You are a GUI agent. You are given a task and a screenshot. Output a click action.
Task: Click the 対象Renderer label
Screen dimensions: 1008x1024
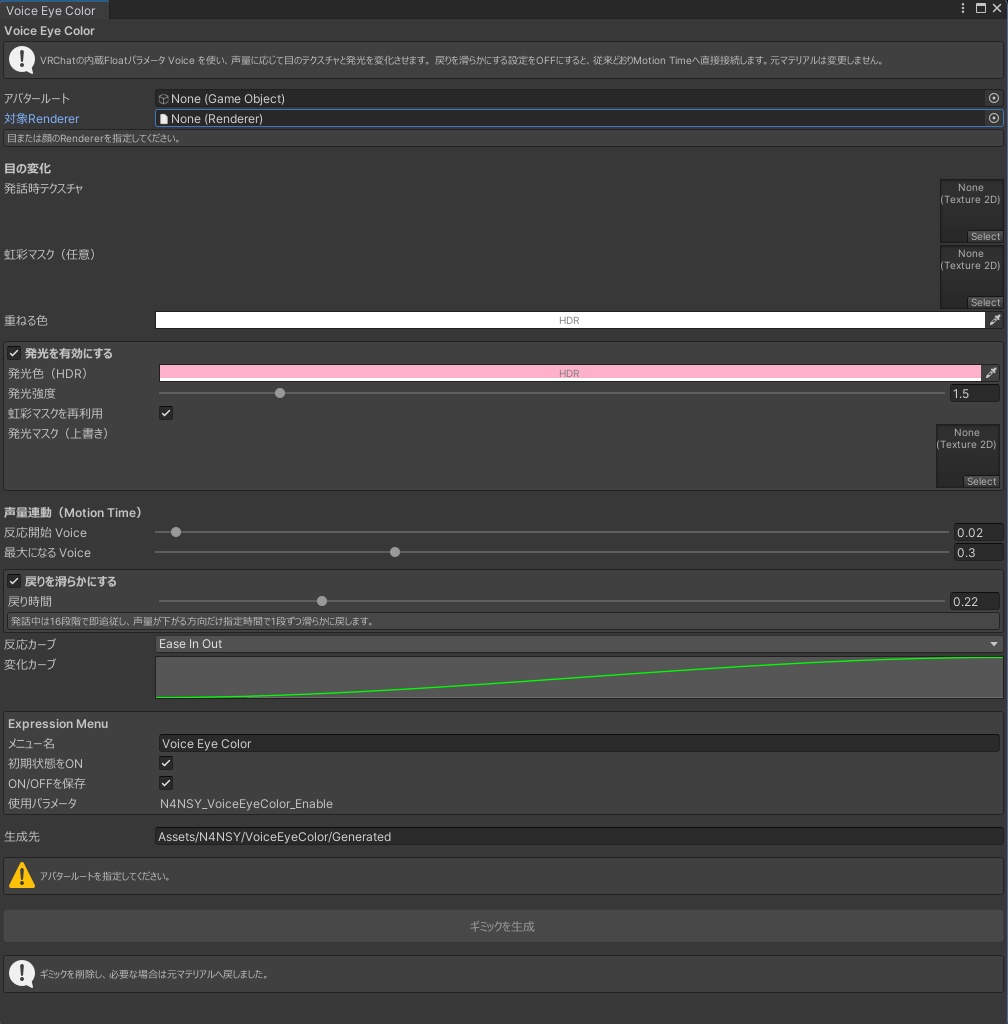coord(42,119)
